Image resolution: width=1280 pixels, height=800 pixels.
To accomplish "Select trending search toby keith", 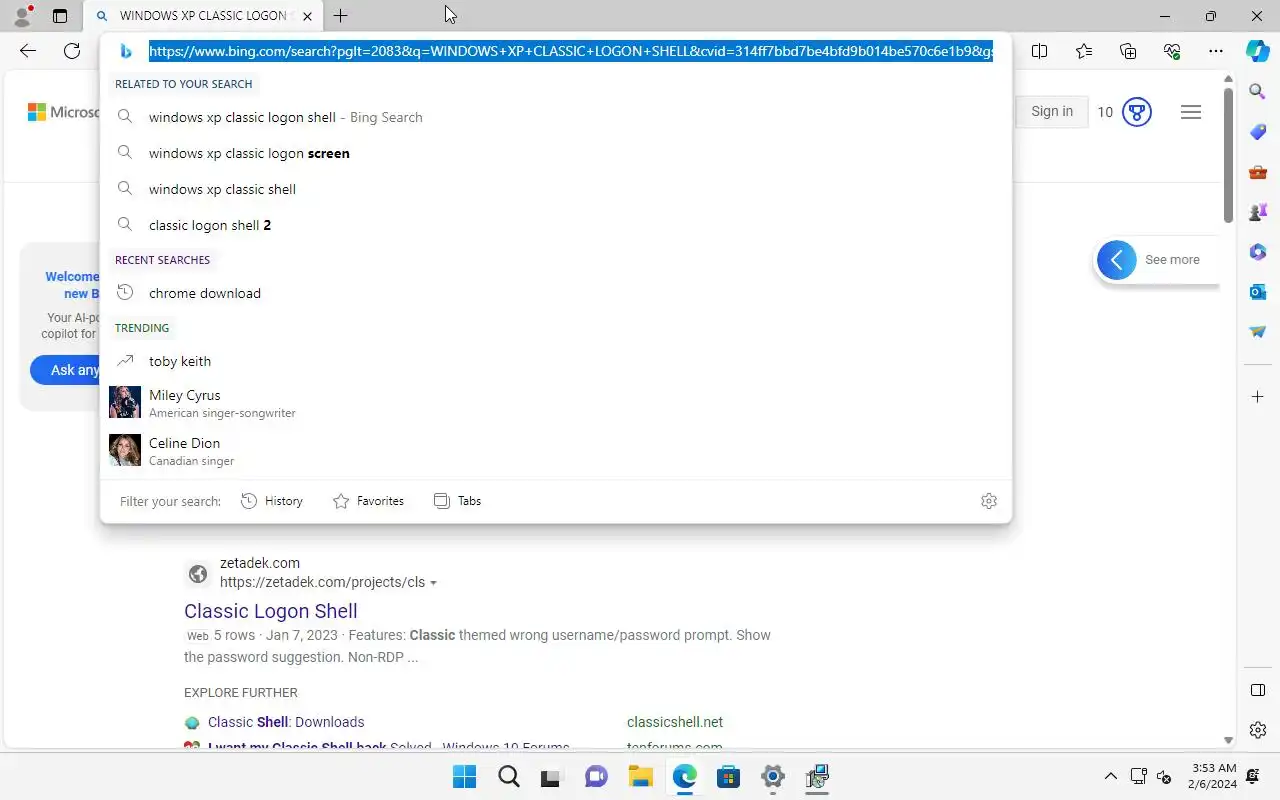I will coord(555,361).
